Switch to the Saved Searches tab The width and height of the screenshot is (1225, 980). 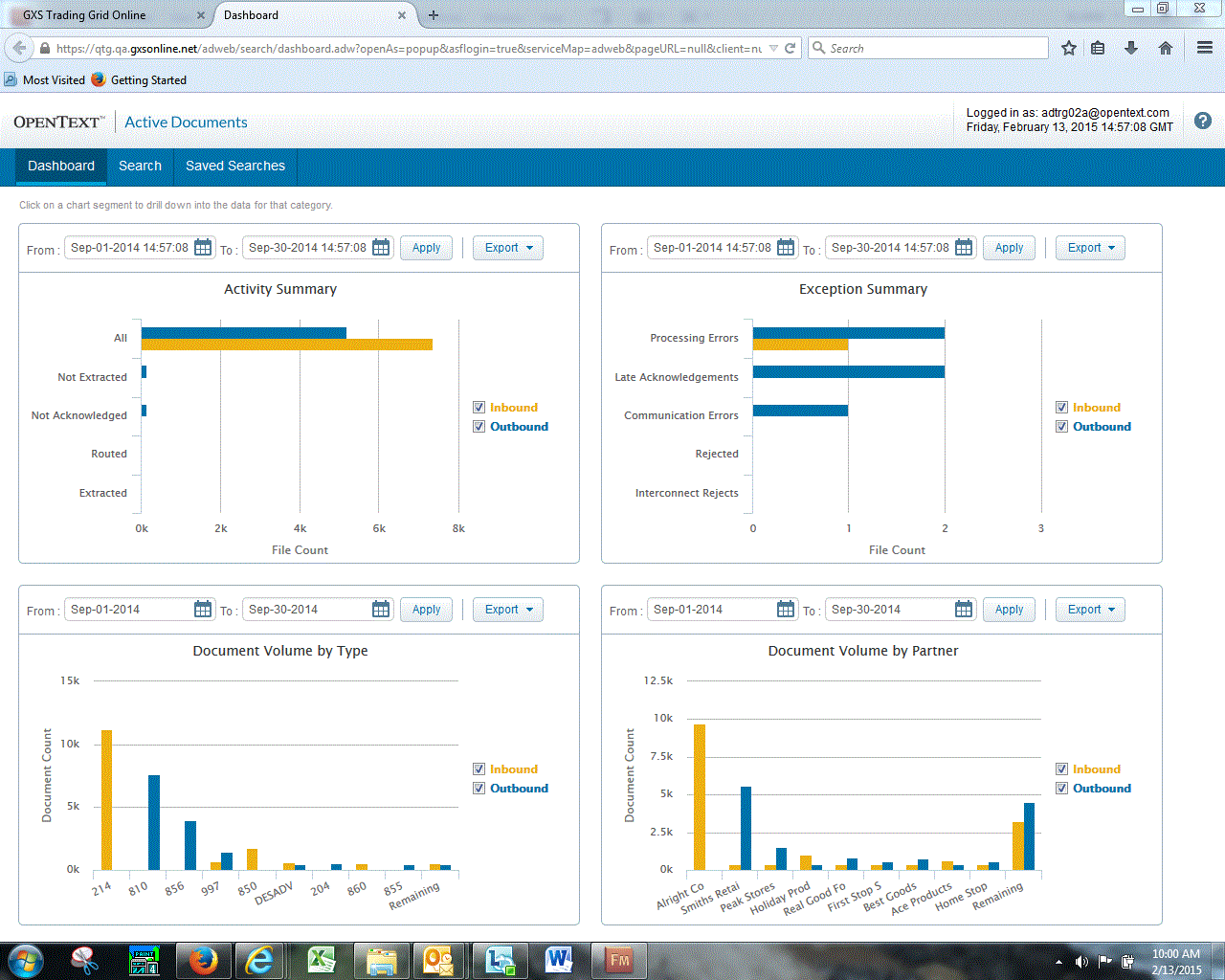(x=235, y=166)
